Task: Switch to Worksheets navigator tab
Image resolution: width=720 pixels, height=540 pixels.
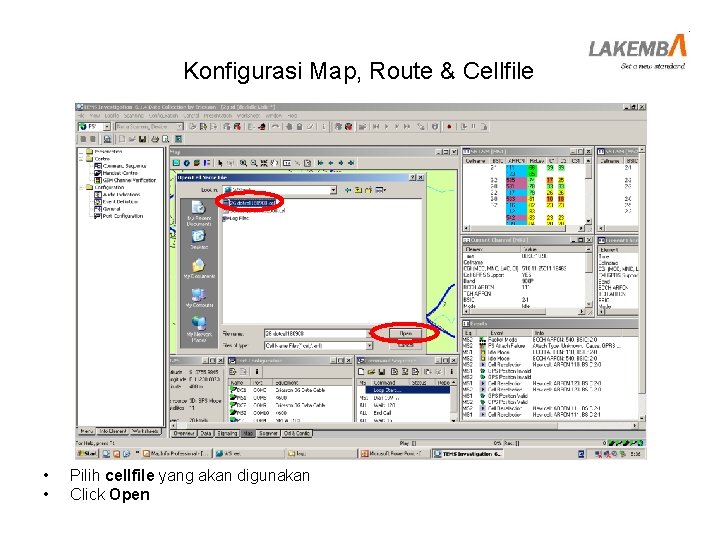Action: (x=145, y=431)
